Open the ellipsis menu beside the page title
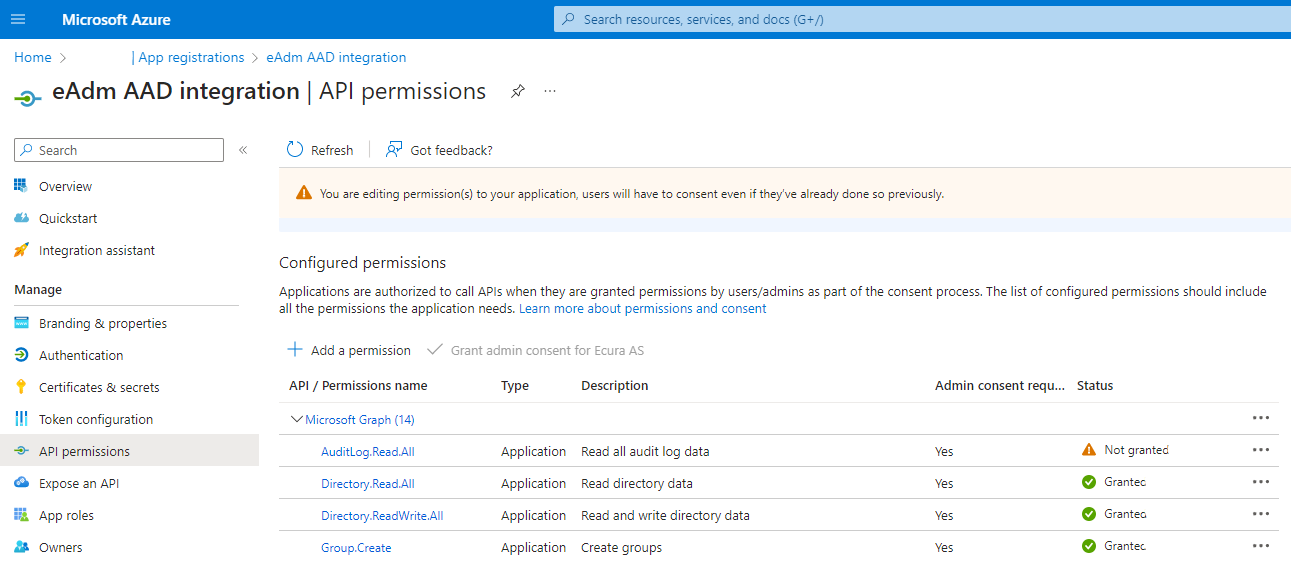Screen dimensions: 1291x562 pyautogui.click(x=550, y=91)
